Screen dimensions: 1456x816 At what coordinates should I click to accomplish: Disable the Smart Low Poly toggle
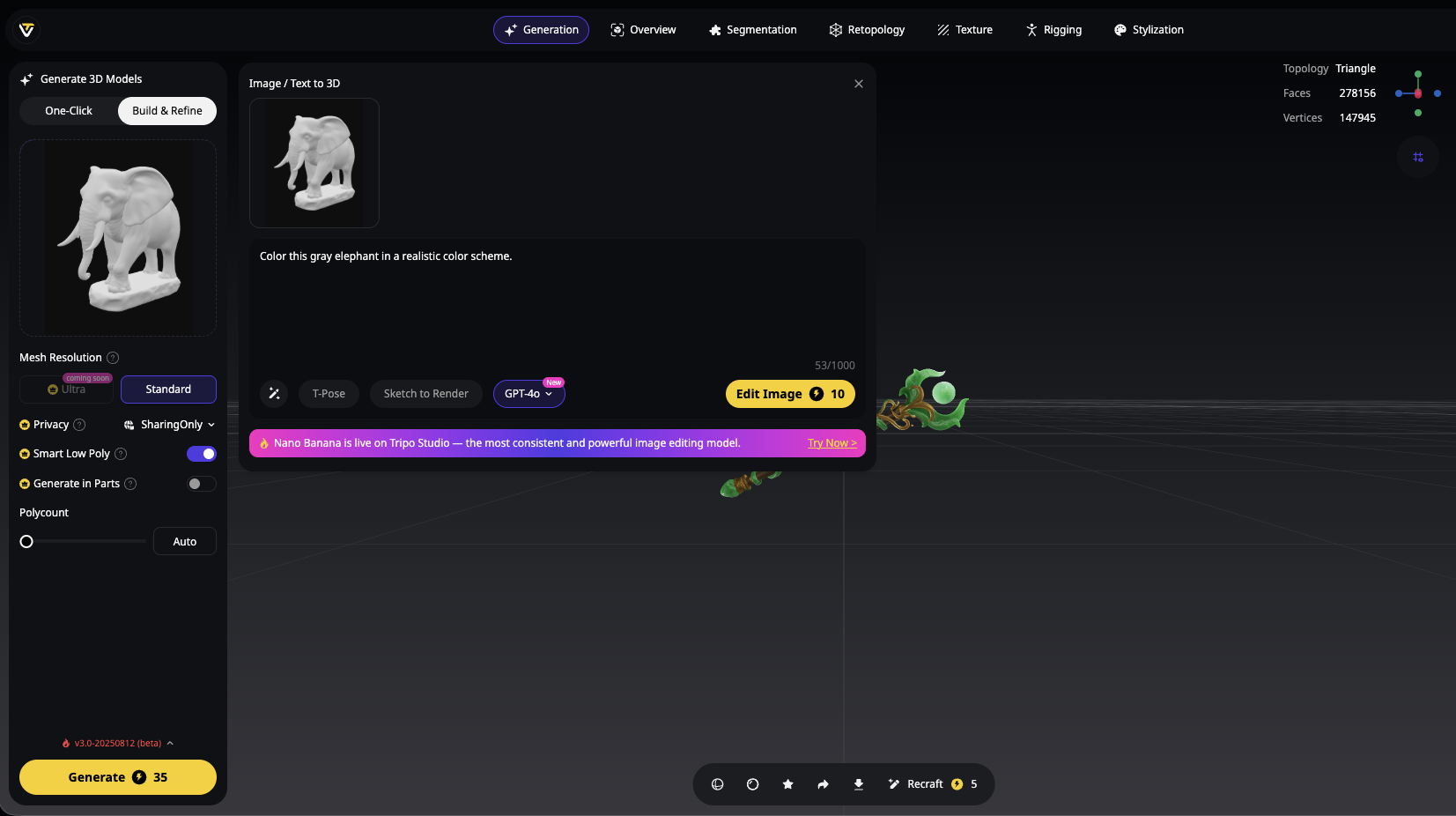coord(202,454)
